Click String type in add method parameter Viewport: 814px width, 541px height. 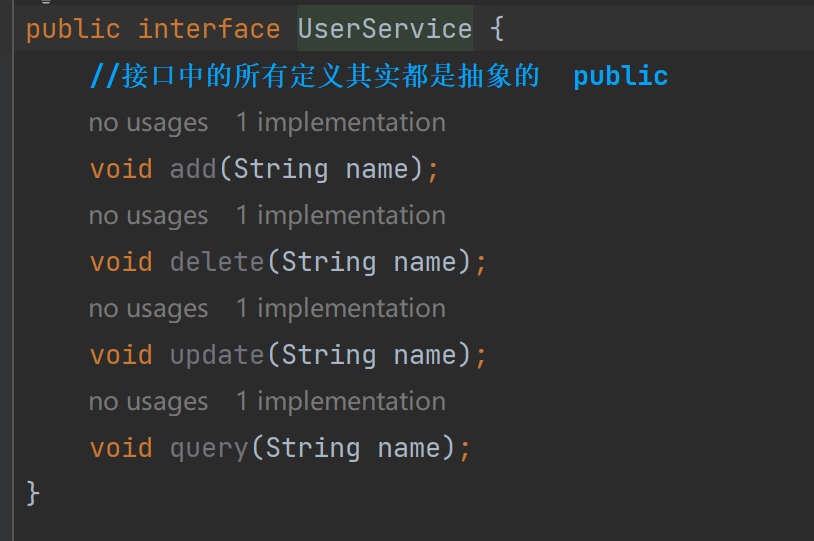pyautogui.click(x=280, y=169)
